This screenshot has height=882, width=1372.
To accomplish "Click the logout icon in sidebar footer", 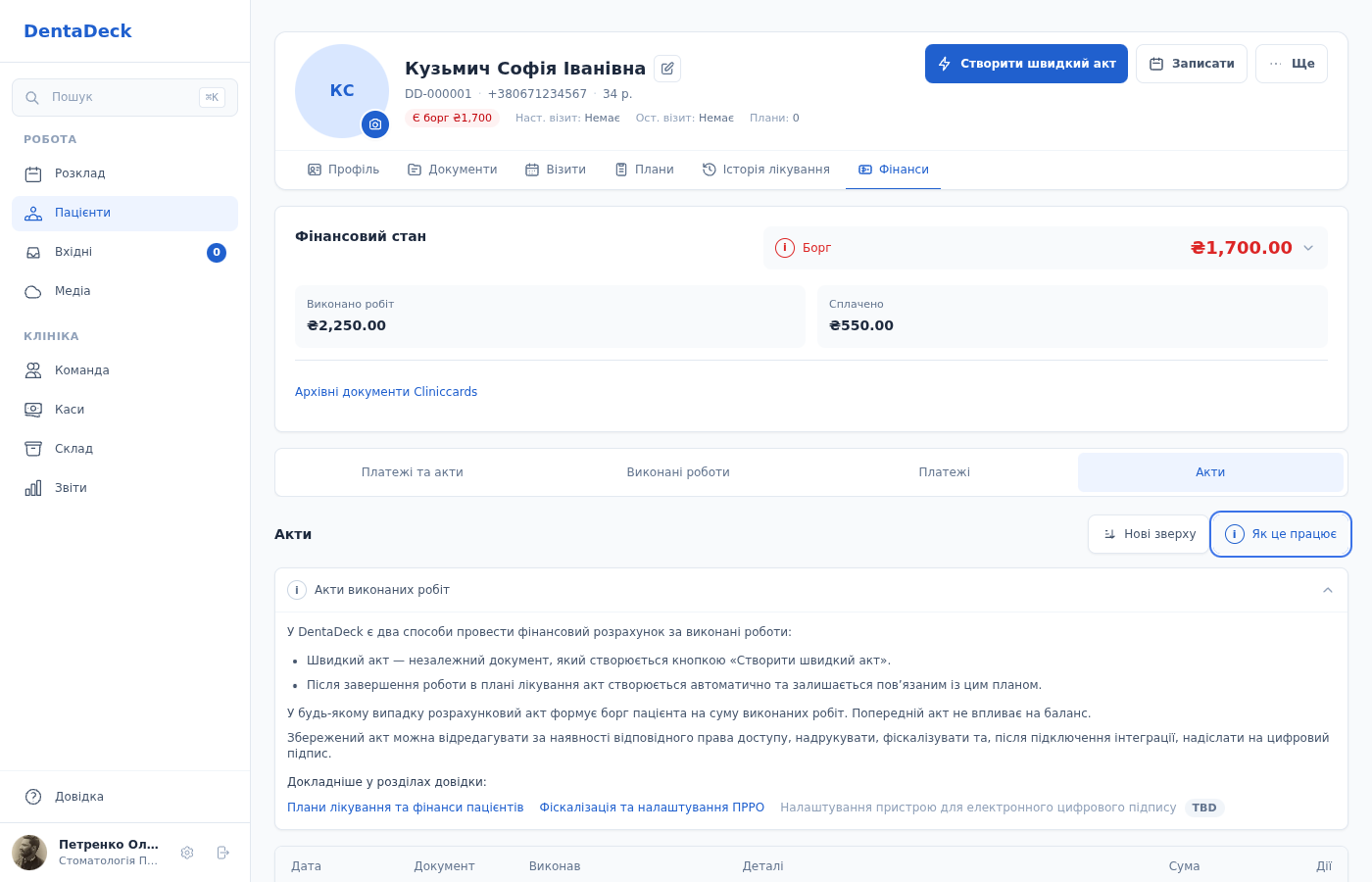I will pyautogui.click(x=222, y=853).
